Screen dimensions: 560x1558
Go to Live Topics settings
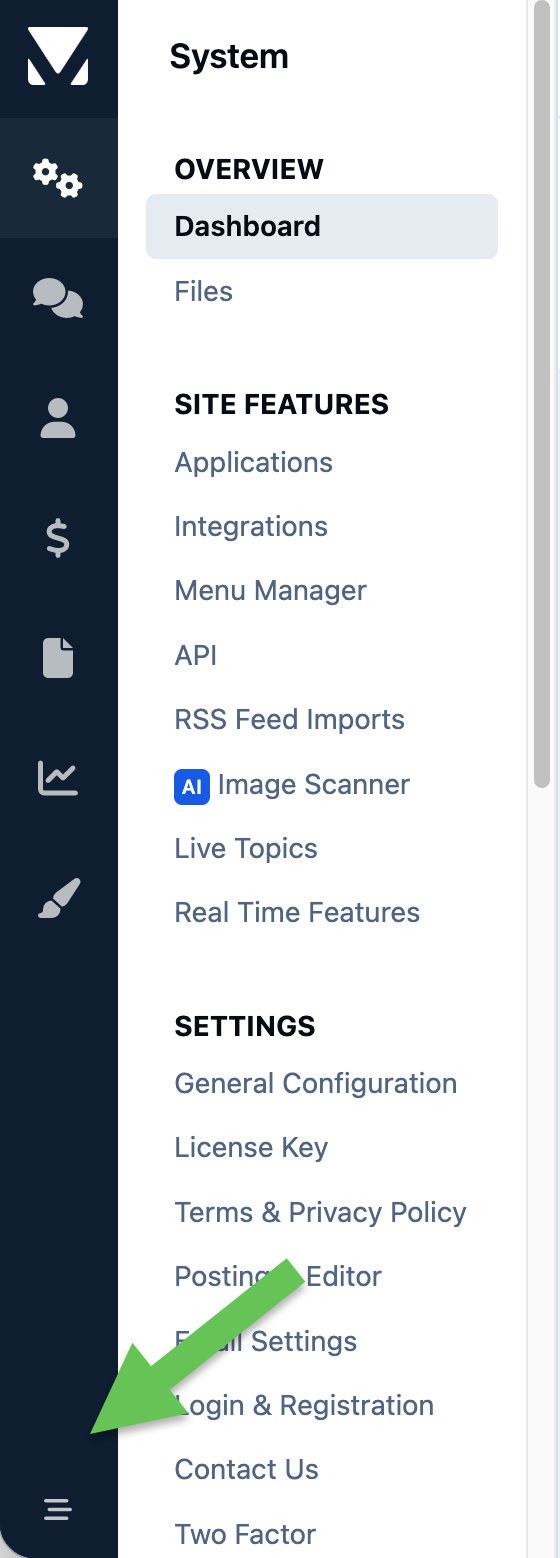click(x=246, y=848)
